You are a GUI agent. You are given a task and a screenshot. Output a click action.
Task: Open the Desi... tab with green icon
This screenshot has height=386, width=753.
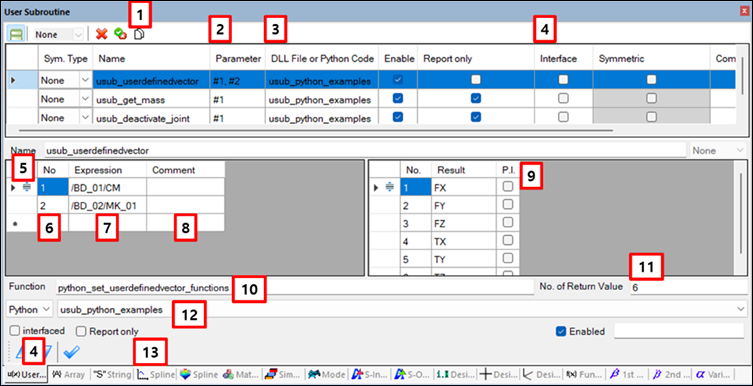pyautogui.click(x=455, y=374)
